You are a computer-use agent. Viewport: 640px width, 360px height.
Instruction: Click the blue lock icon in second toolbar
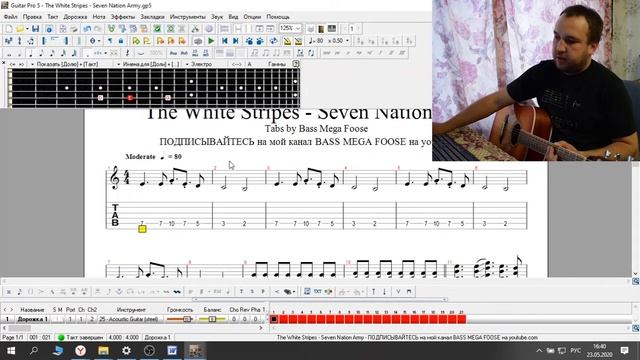[x=121, y=41]
